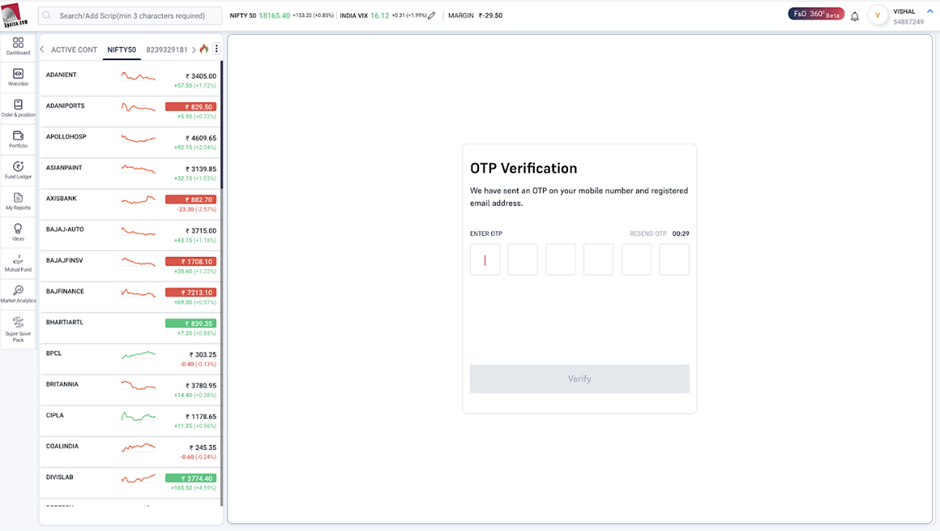
Task: Open the Dashboard sidebar icon
Action: 18,46
